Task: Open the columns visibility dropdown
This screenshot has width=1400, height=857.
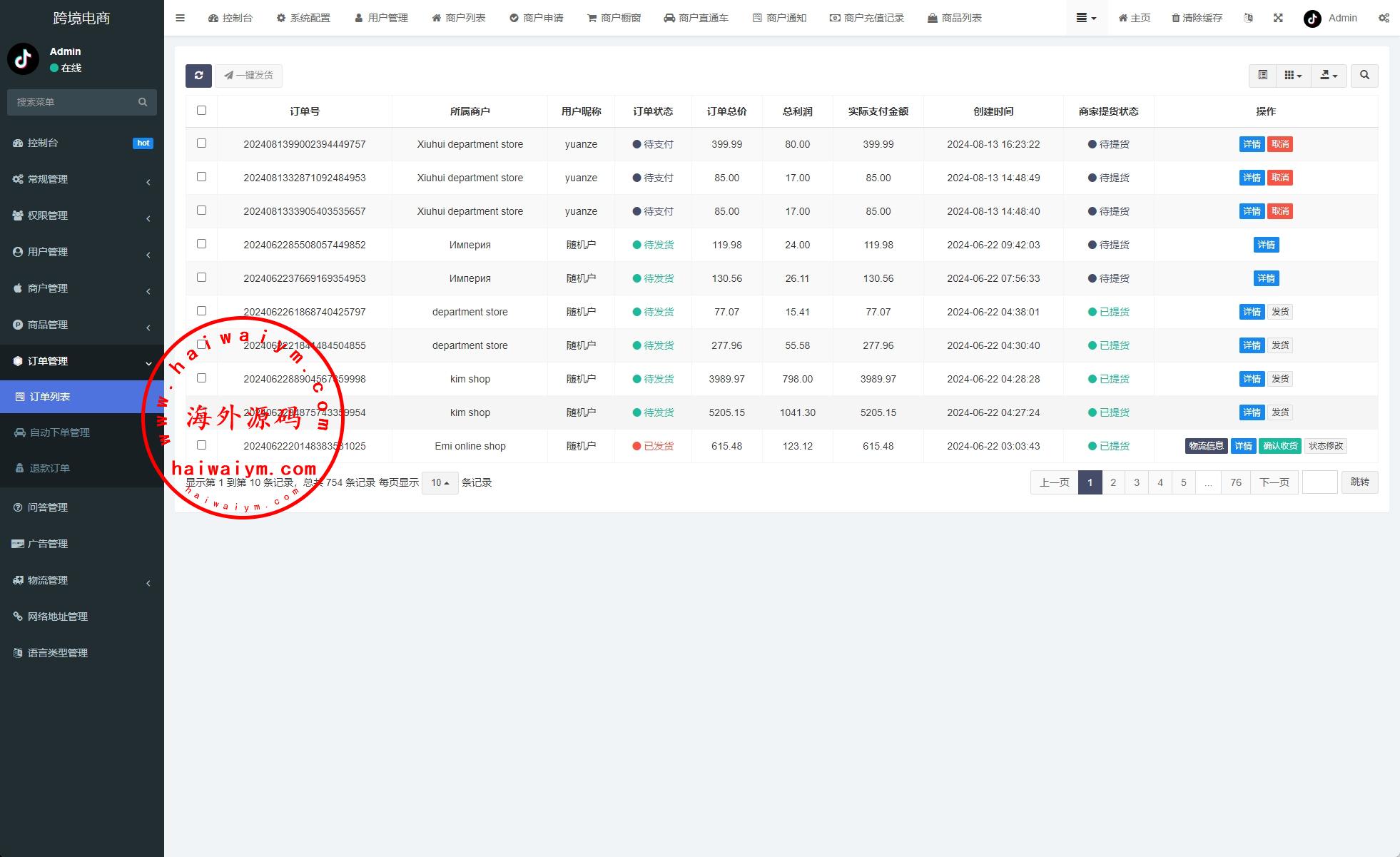Action: tap(1293, 76)
